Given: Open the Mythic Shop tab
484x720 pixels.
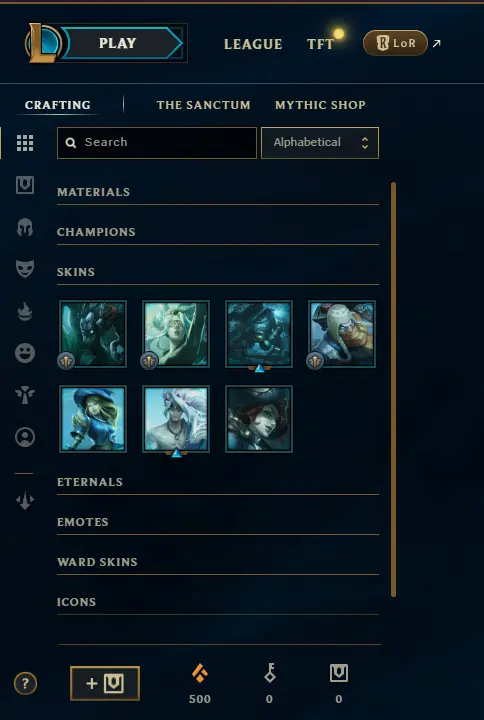Looking at the screenshot, I should [320, 105].
